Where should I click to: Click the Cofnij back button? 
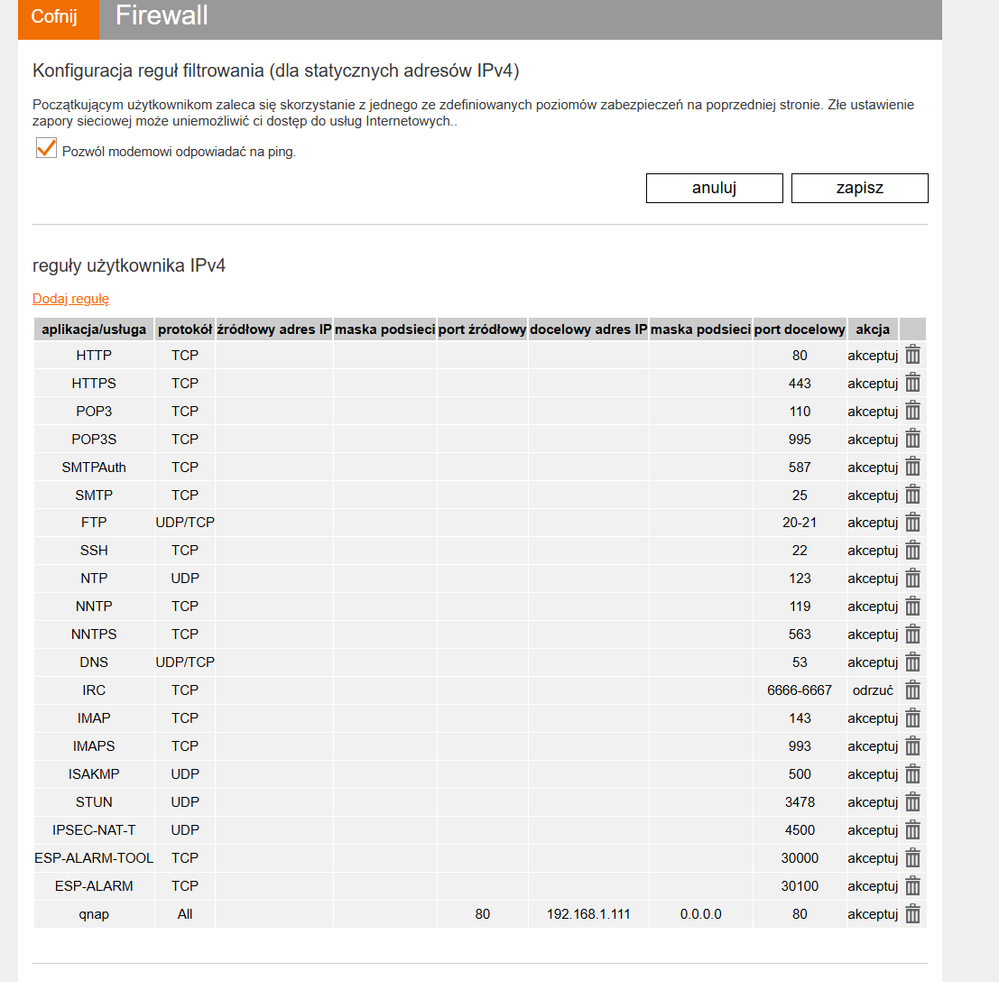tap(54, 17)
